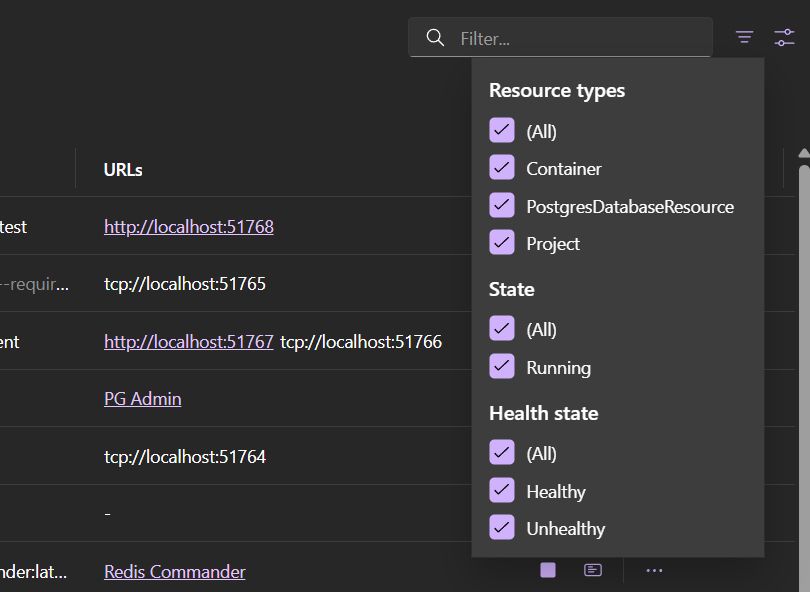810x592 pixels.
Task: Click the Resource types heading
Action: [557, 91]
